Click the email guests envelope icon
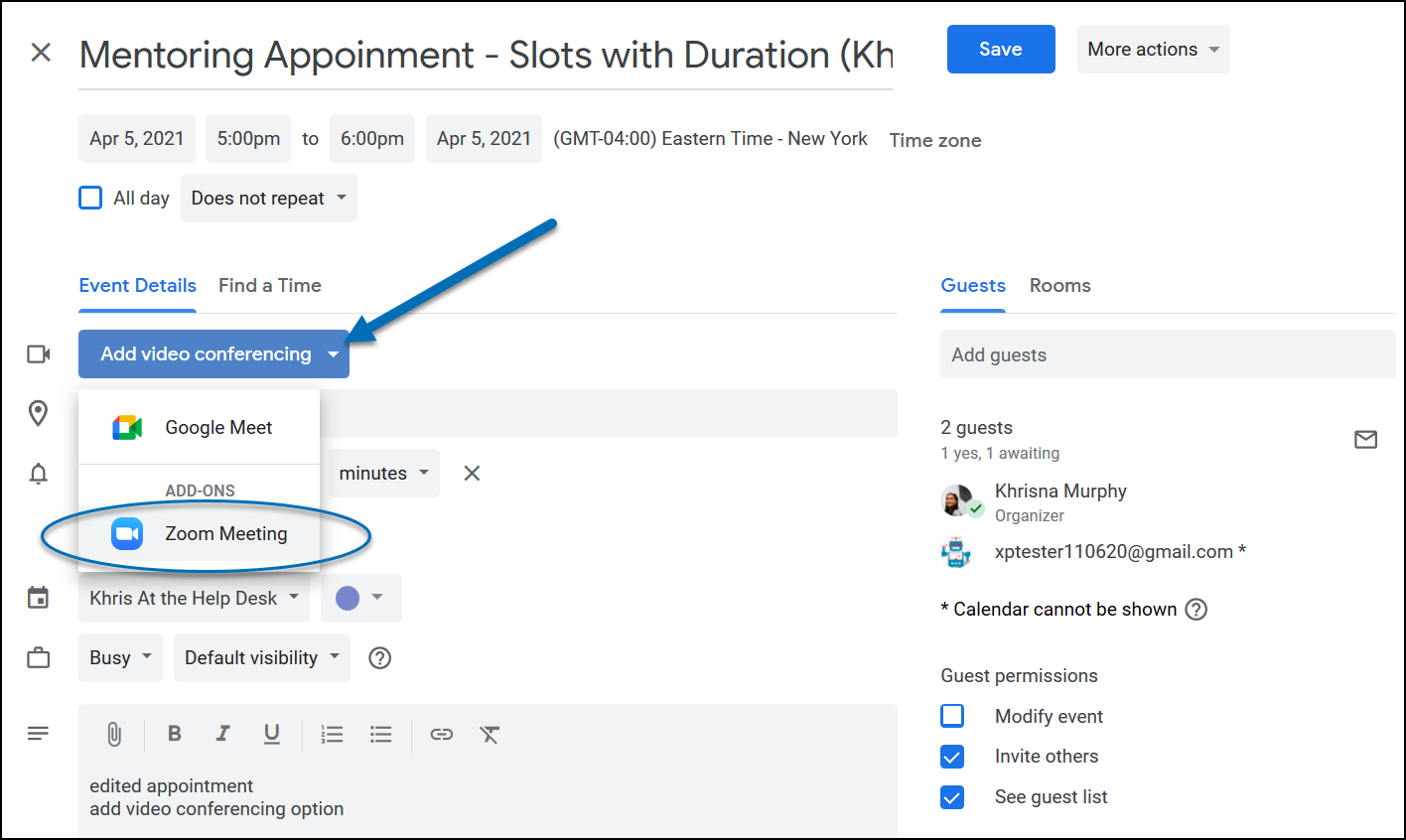The image size is (1406, 840). click(1365, 439)
